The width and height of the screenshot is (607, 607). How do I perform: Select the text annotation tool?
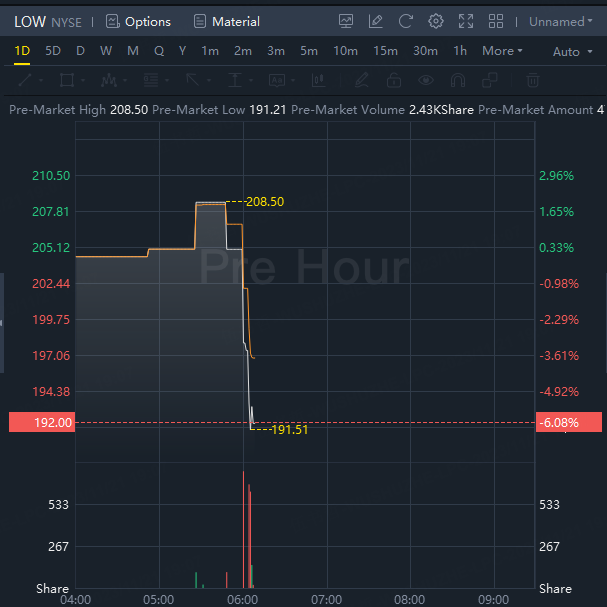[277, 81]
